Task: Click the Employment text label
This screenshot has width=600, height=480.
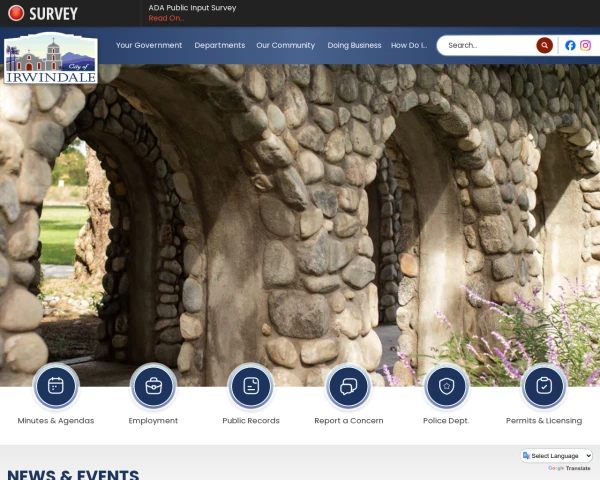Action: [153, 420]
